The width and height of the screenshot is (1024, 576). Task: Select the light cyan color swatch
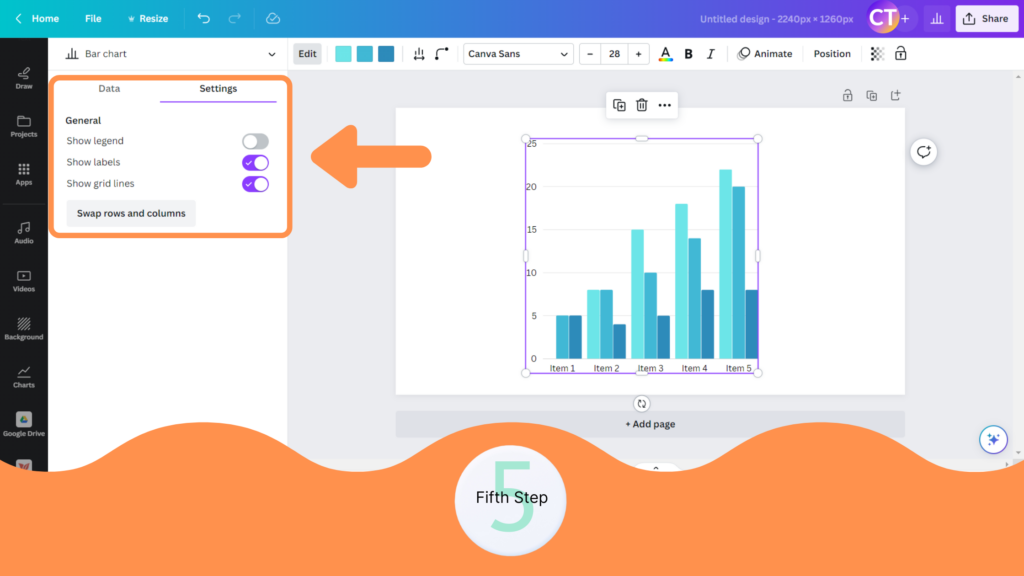pyautogui.click(x=343, y=54)
